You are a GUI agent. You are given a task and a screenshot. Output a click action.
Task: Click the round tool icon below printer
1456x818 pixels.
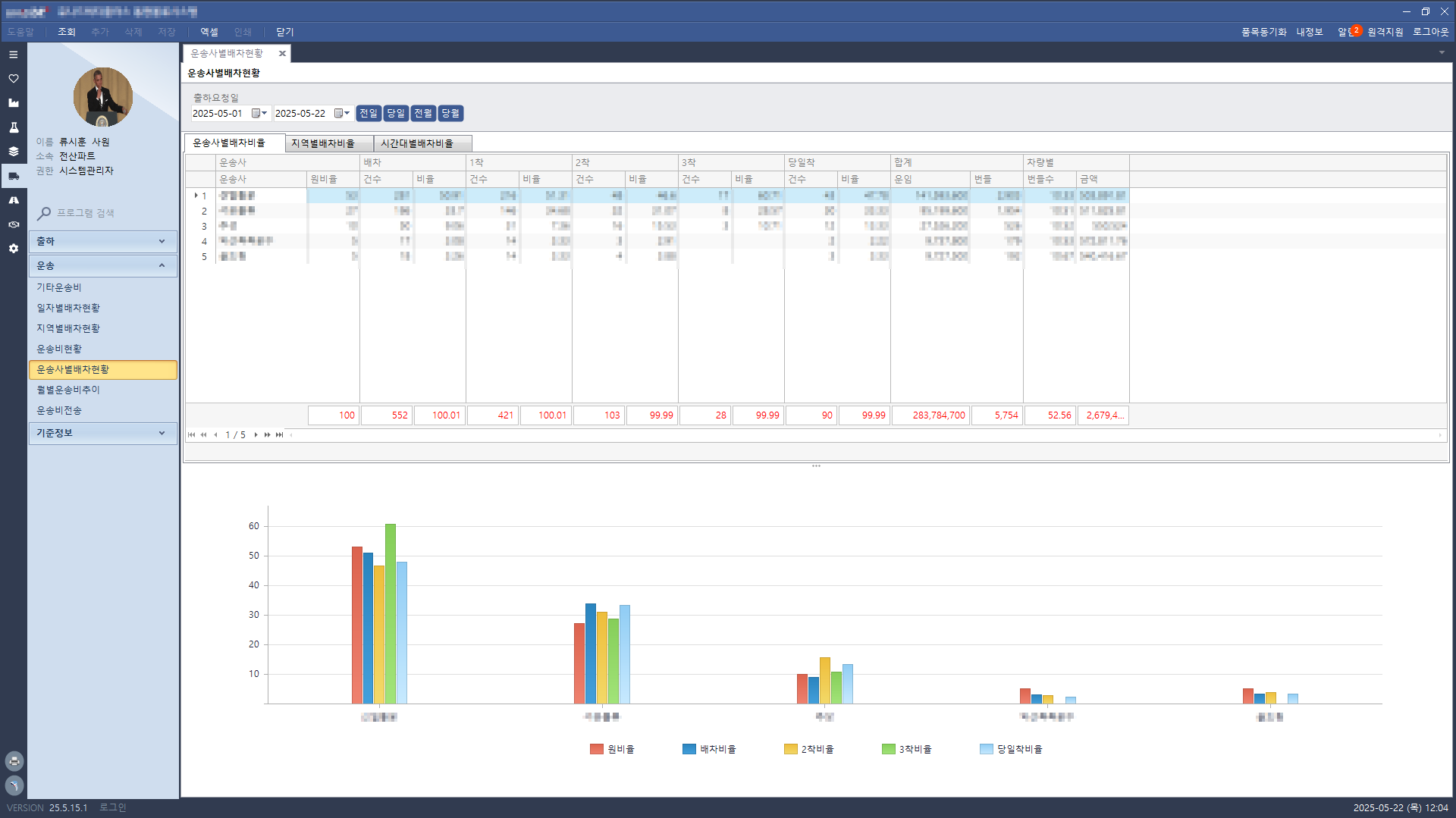14,785
